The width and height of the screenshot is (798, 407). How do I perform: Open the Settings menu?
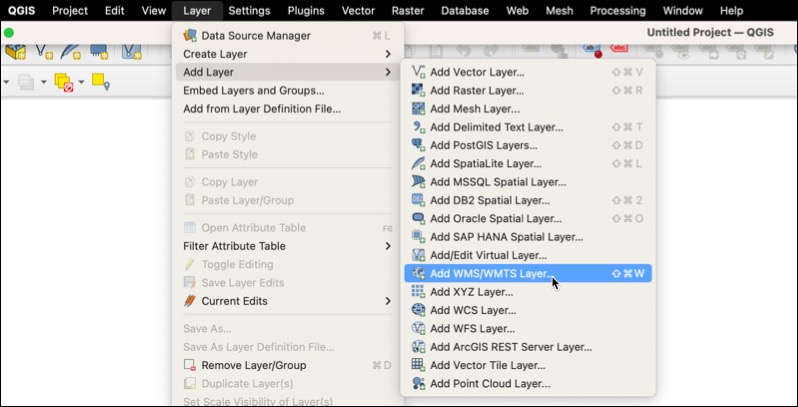point(249,11)
